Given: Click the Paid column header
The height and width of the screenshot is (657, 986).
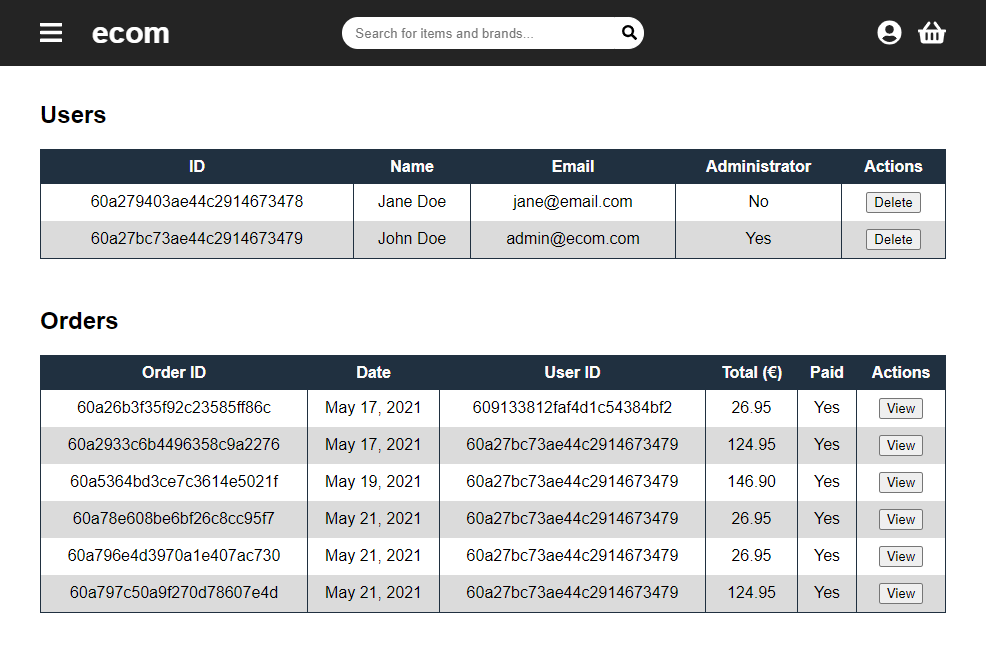Looking at the screenshot, I should [x=826, y=373].
